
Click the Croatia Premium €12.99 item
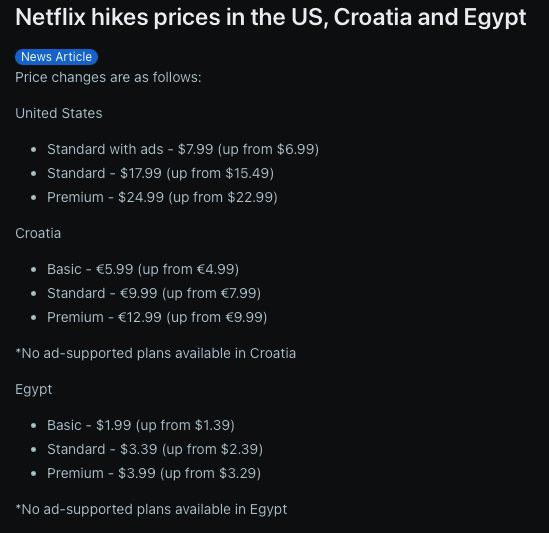tap(157, 318)
